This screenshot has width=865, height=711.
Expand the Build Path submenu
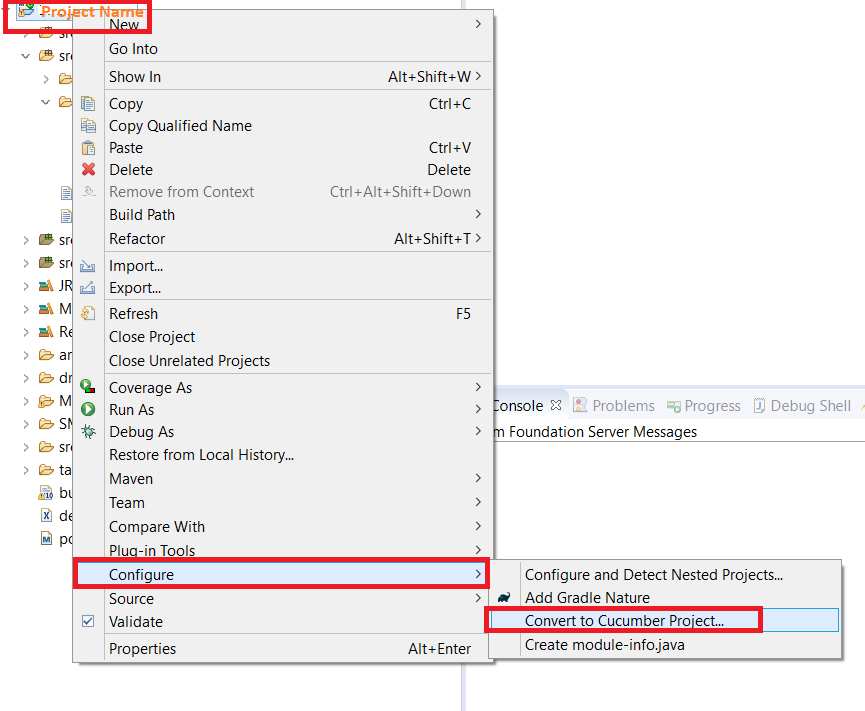478,214
